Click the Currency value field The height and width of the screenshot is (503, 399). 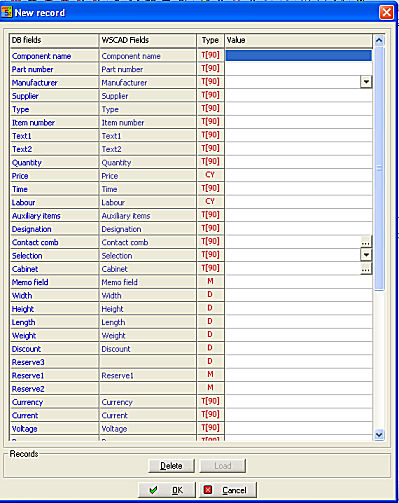[x=299, y=402]
